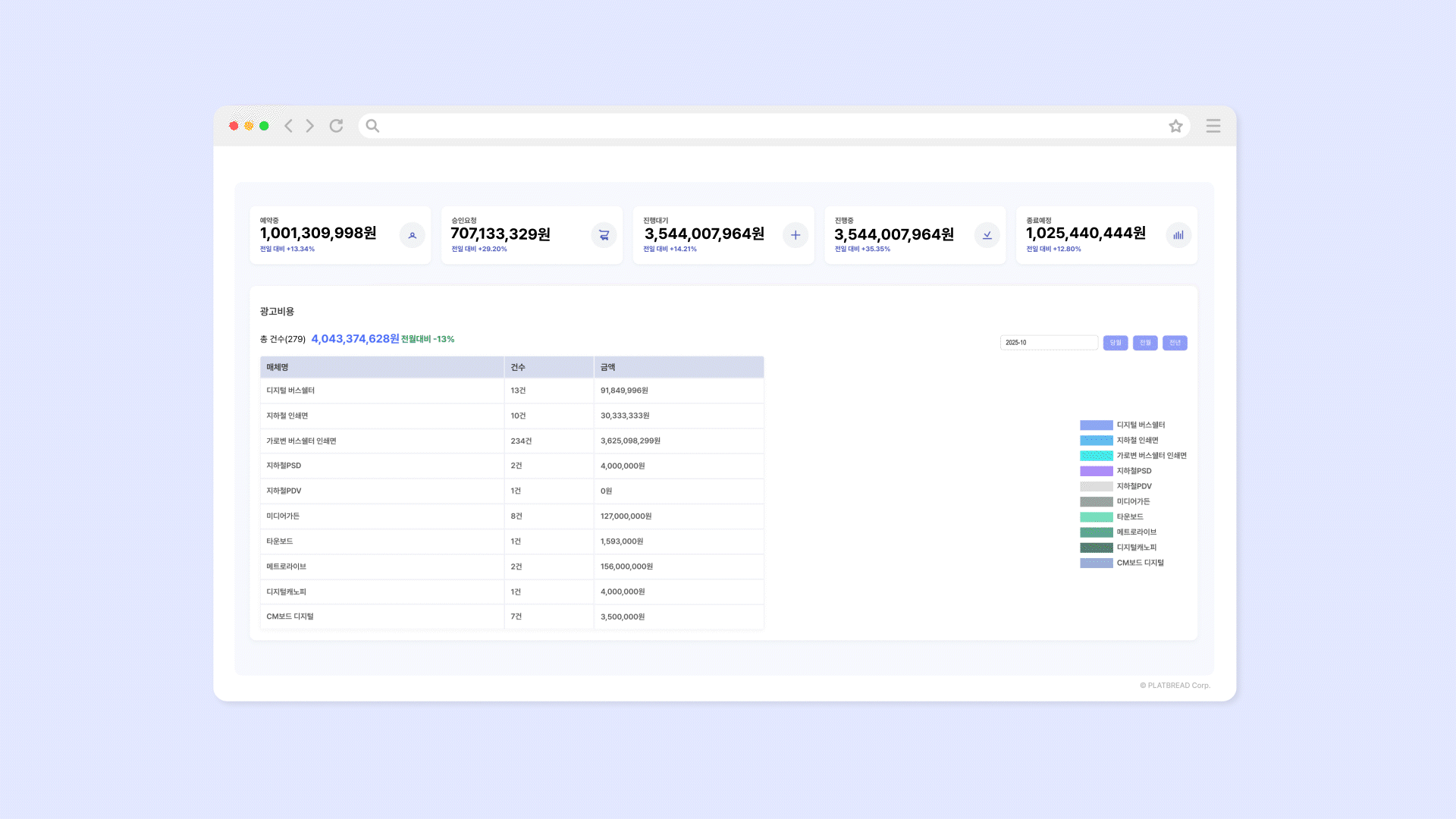Go forward with the browser forward arrow
The width and height of the screenshot is (1456, 819).
click(310, 126)
